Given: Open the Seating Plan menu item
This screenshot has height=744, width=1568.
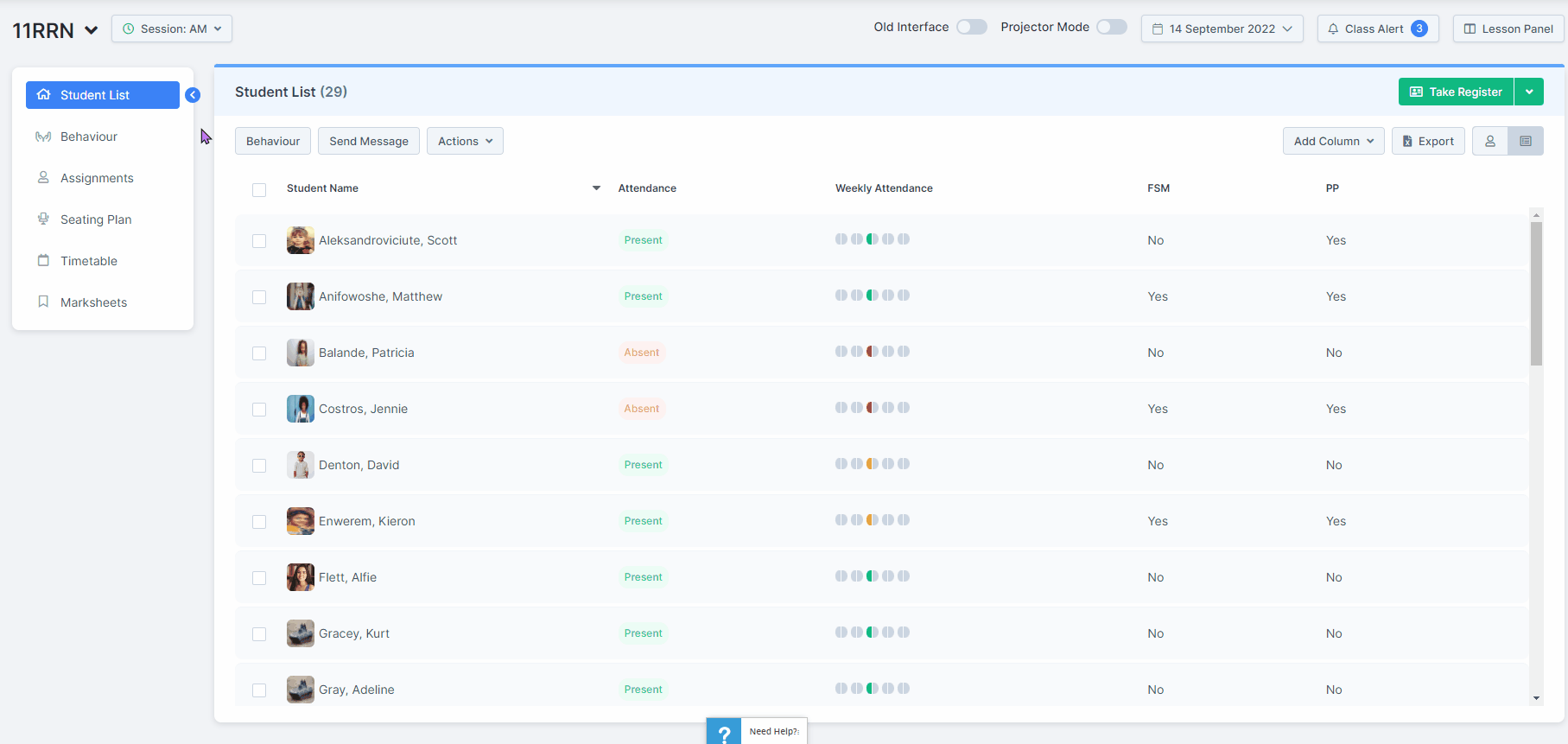Looking at the screenshot, I should click(x=96, y=219).
